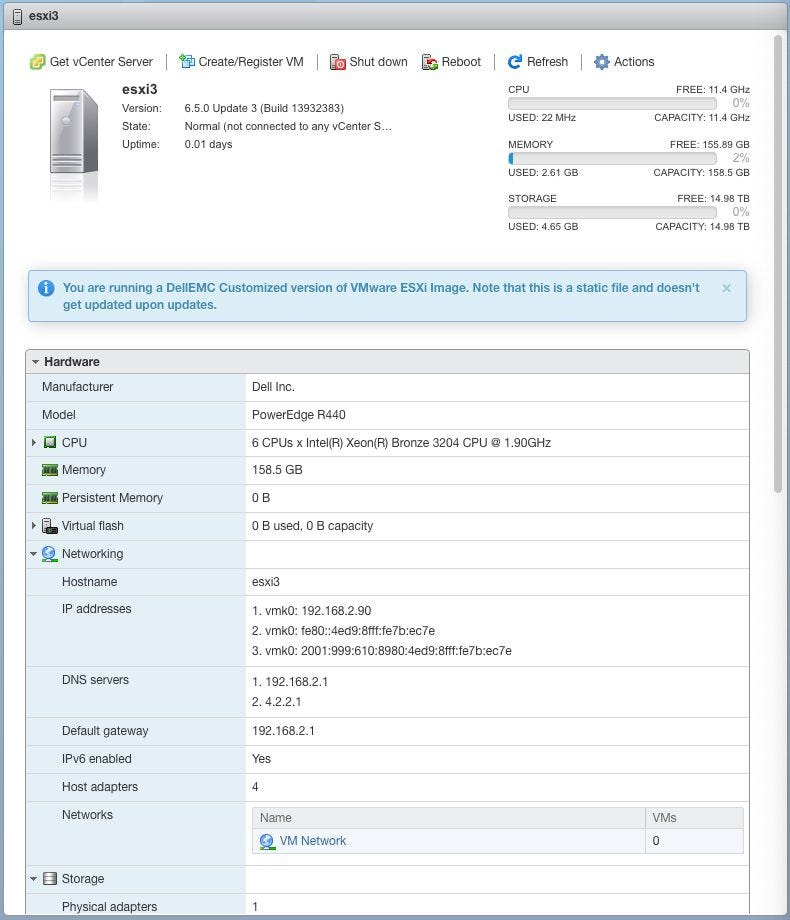Click the Hostname value 'esxi3'
This screenshot has height=920, width=790.
(x=265, y=582)
